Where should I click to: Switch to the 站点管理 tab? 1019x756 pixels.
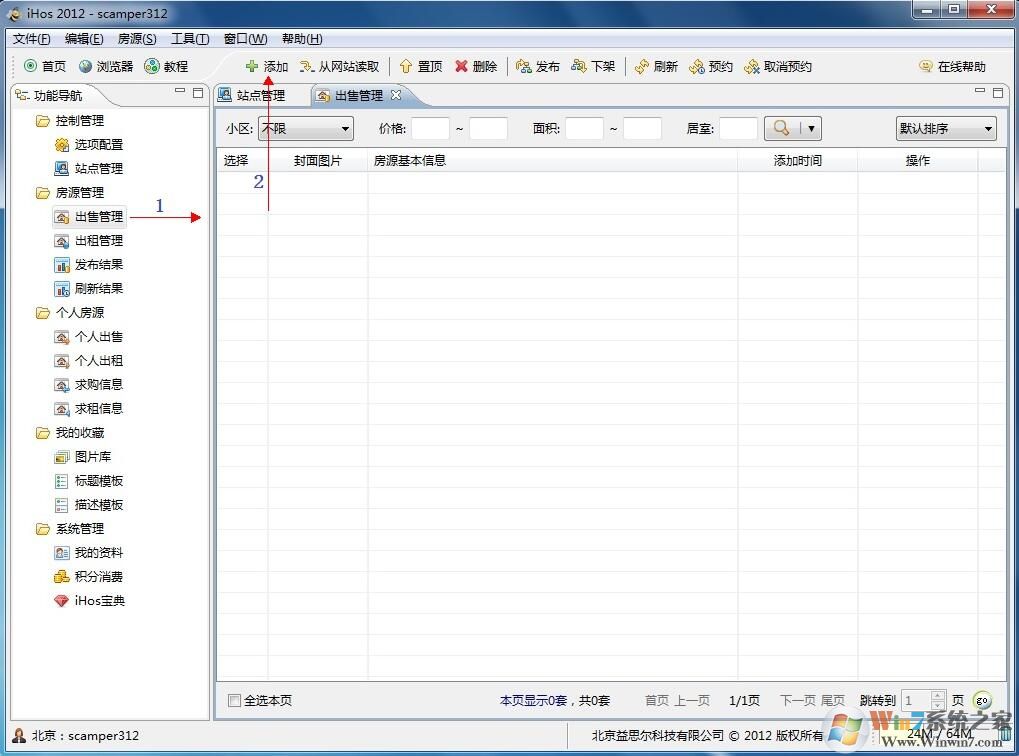click(258, 95)
